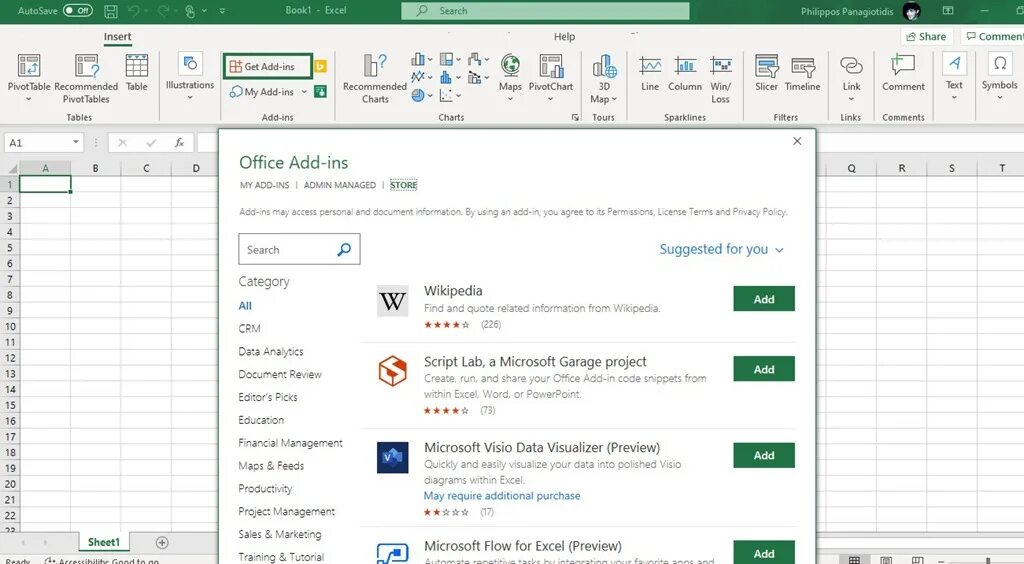Select the Financial Management category
This screenshot has height=564, width=1024.
[291, 443]
